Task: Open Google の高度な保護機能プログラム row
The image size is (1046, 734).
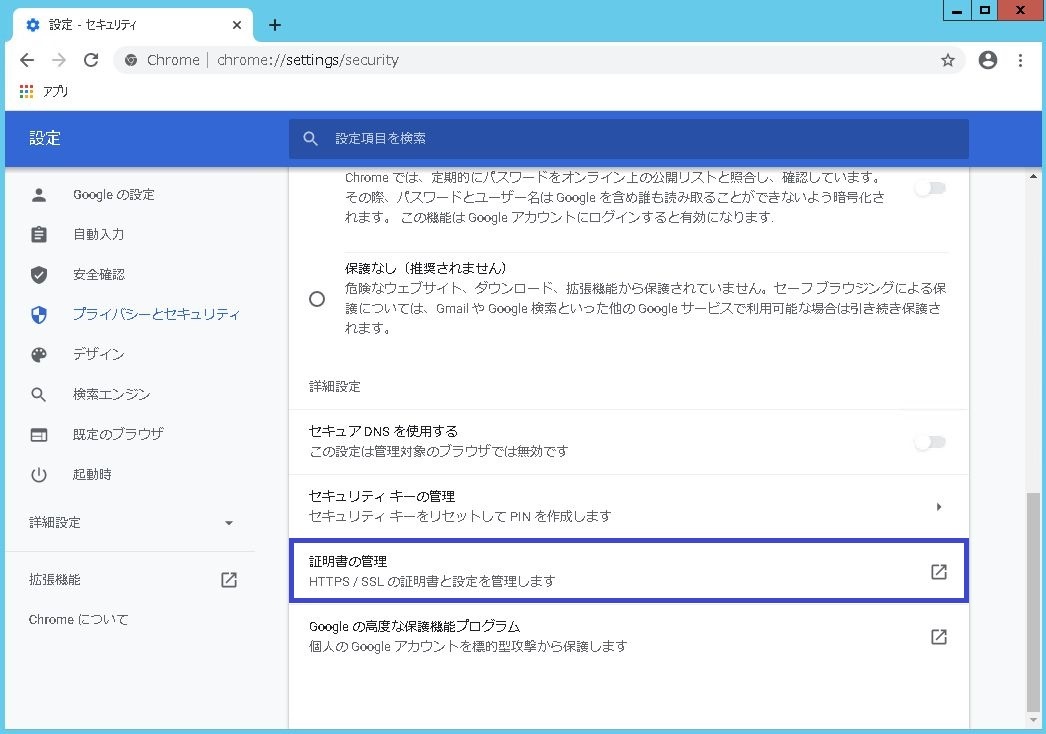Action: pos(628,637)
